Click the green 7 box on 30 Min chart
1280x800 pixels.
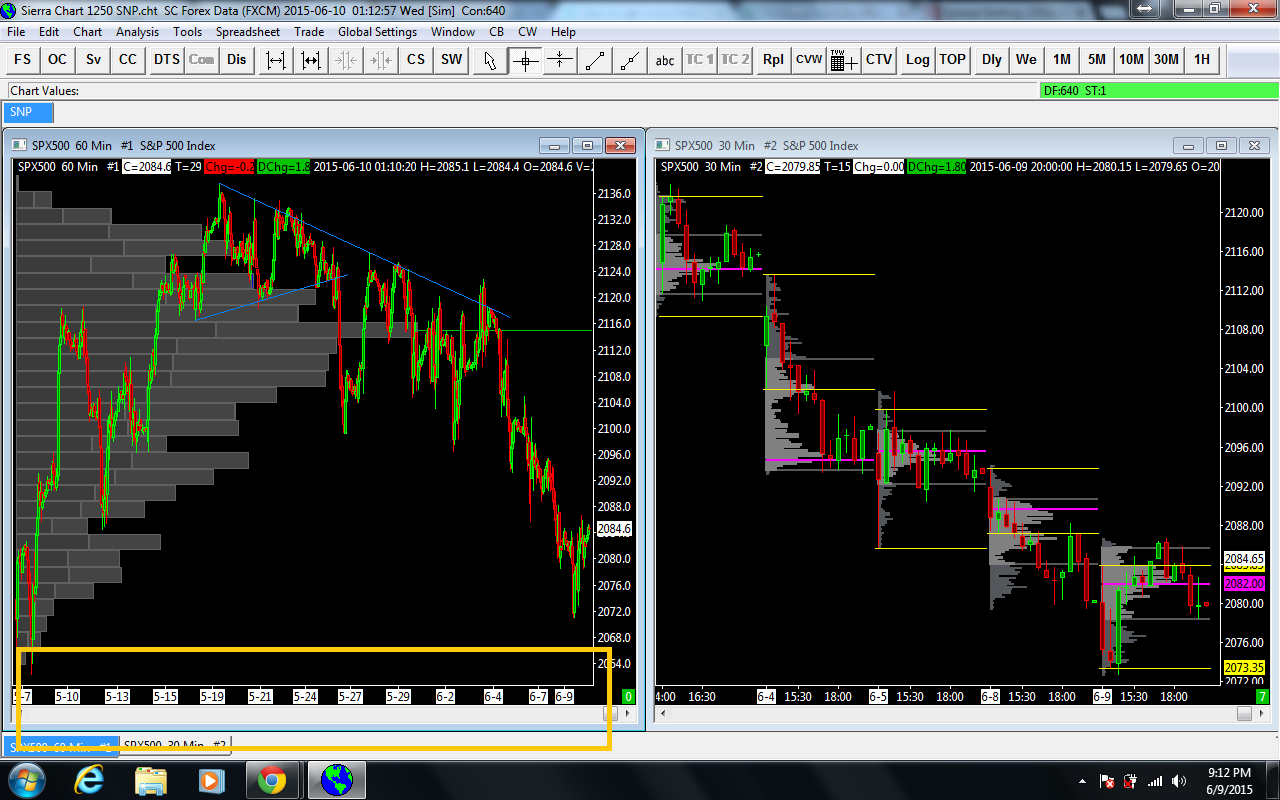(1262, 696)
